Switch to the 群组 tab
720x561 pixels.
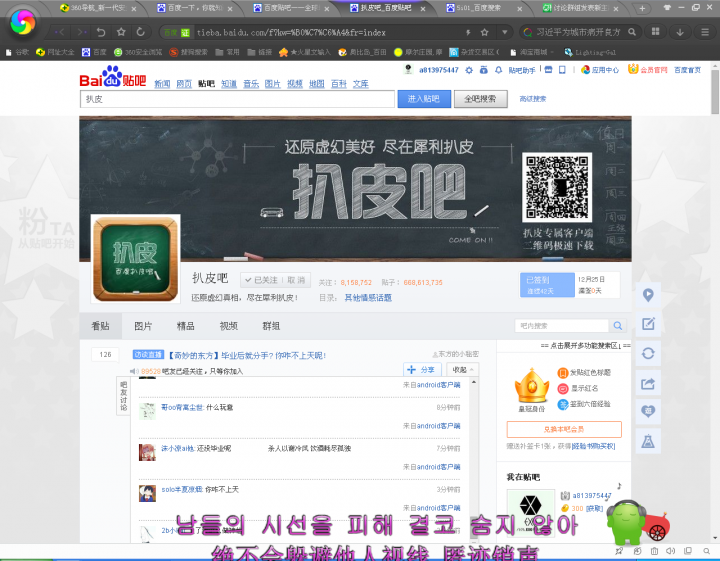click(x=271, y=326)
